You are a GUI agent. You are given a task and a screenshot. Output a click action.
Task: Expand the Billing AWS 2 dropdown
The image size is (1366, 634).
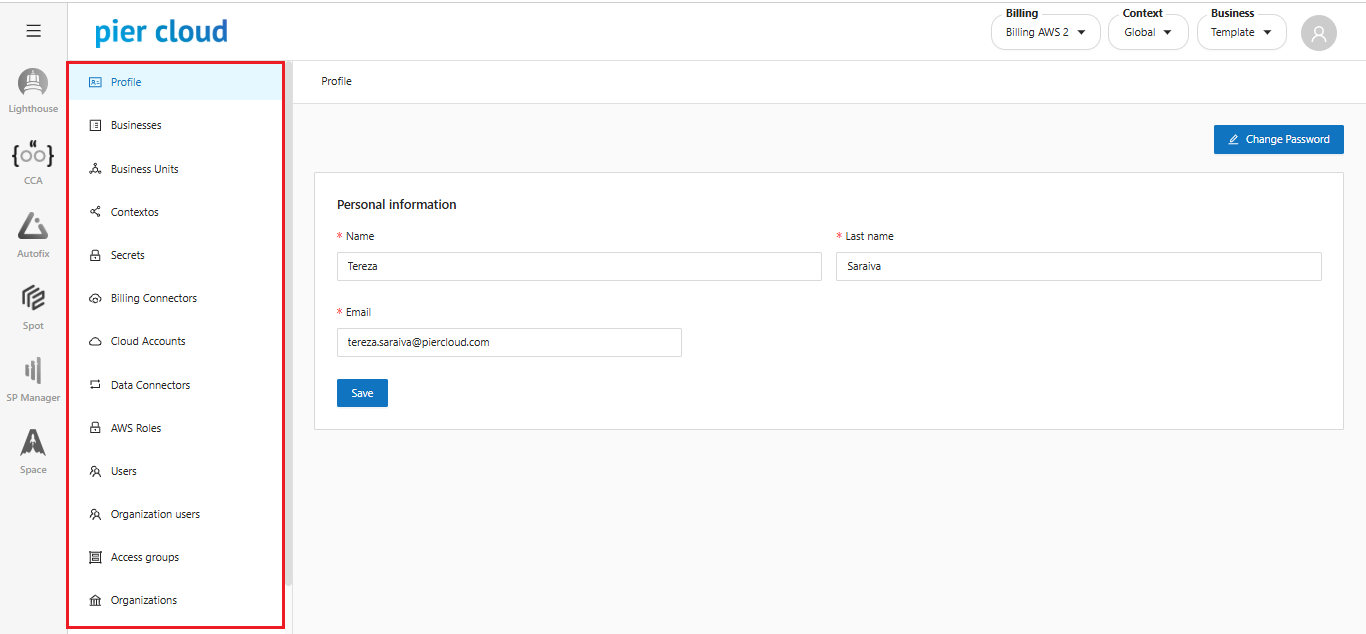click(x=1045, y=32)
